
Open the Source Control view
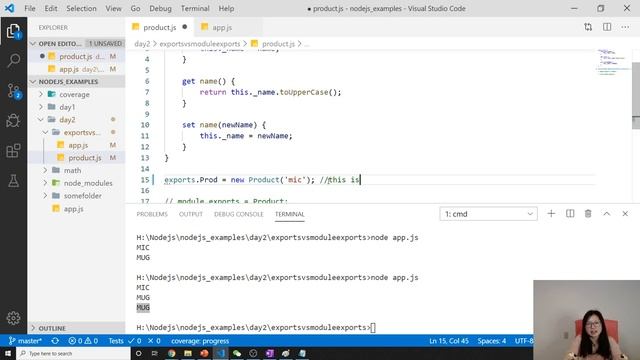click(x=13, y=91)
